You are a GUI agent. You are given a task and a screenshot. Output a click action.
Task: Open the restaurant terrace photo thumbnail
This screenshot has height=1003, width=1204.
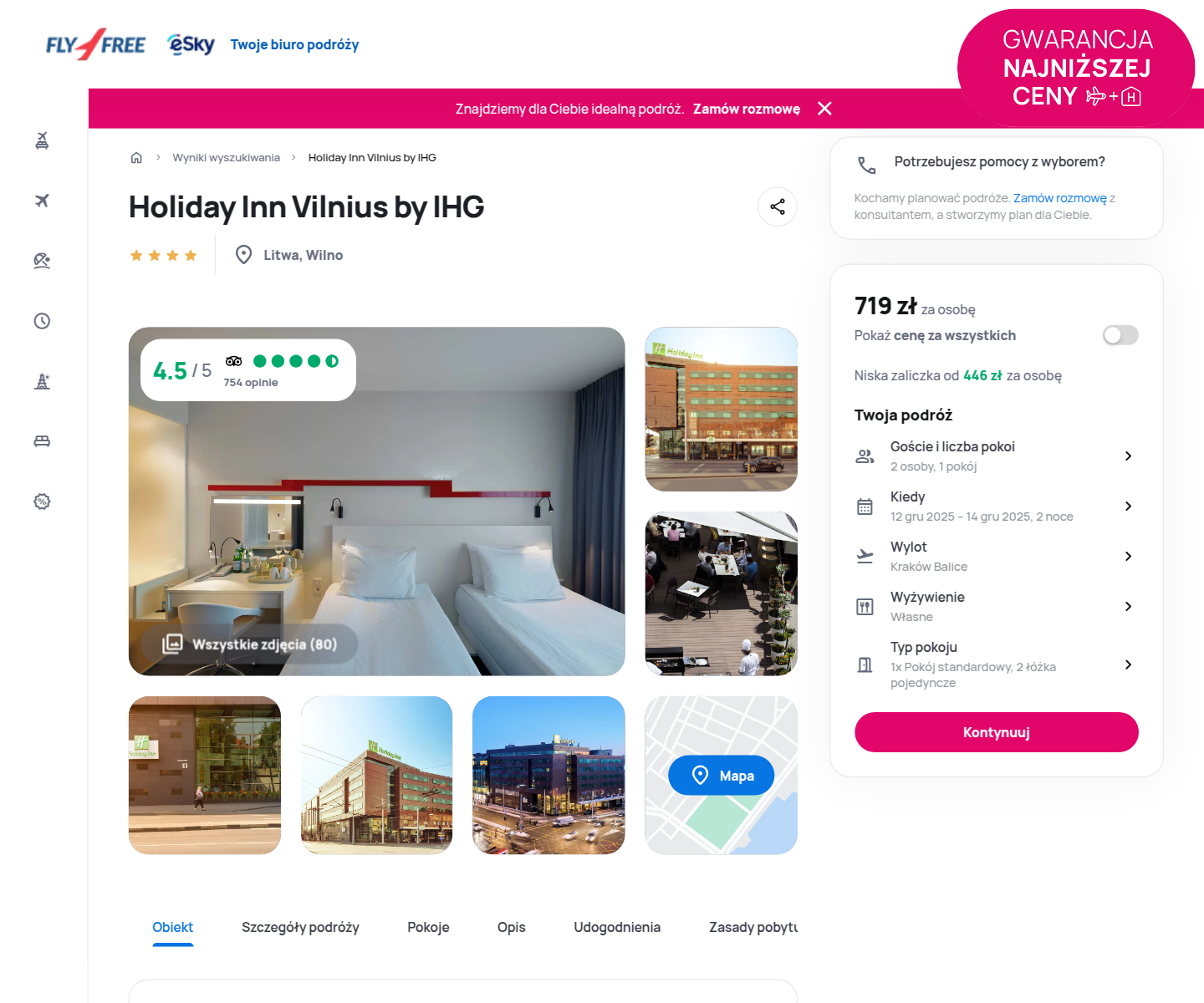(721, 593)
